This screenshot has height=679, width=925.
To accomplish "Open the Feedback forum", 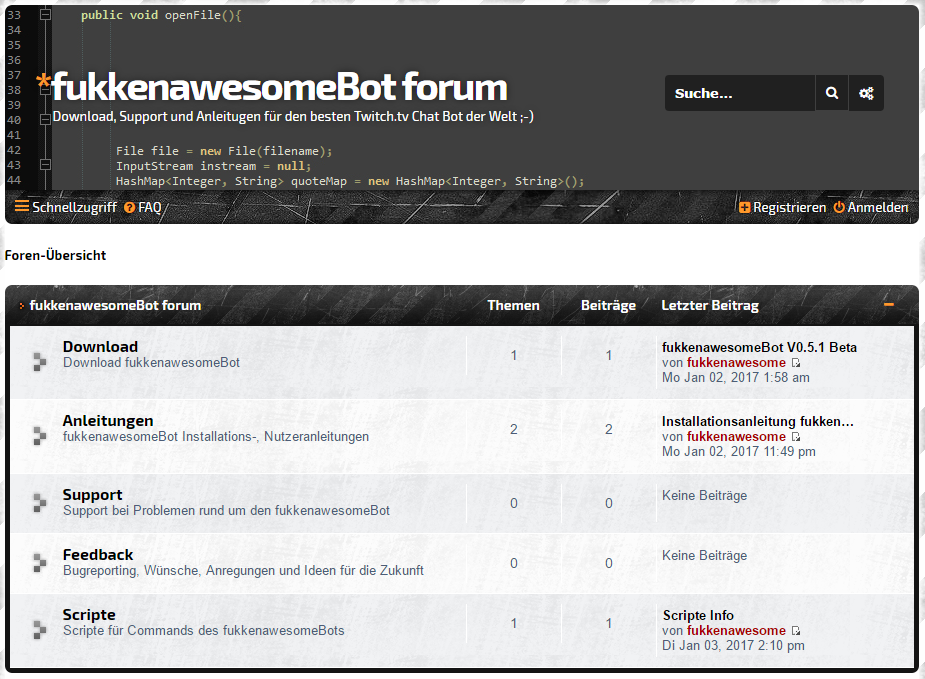I will [x=98, y=555].
